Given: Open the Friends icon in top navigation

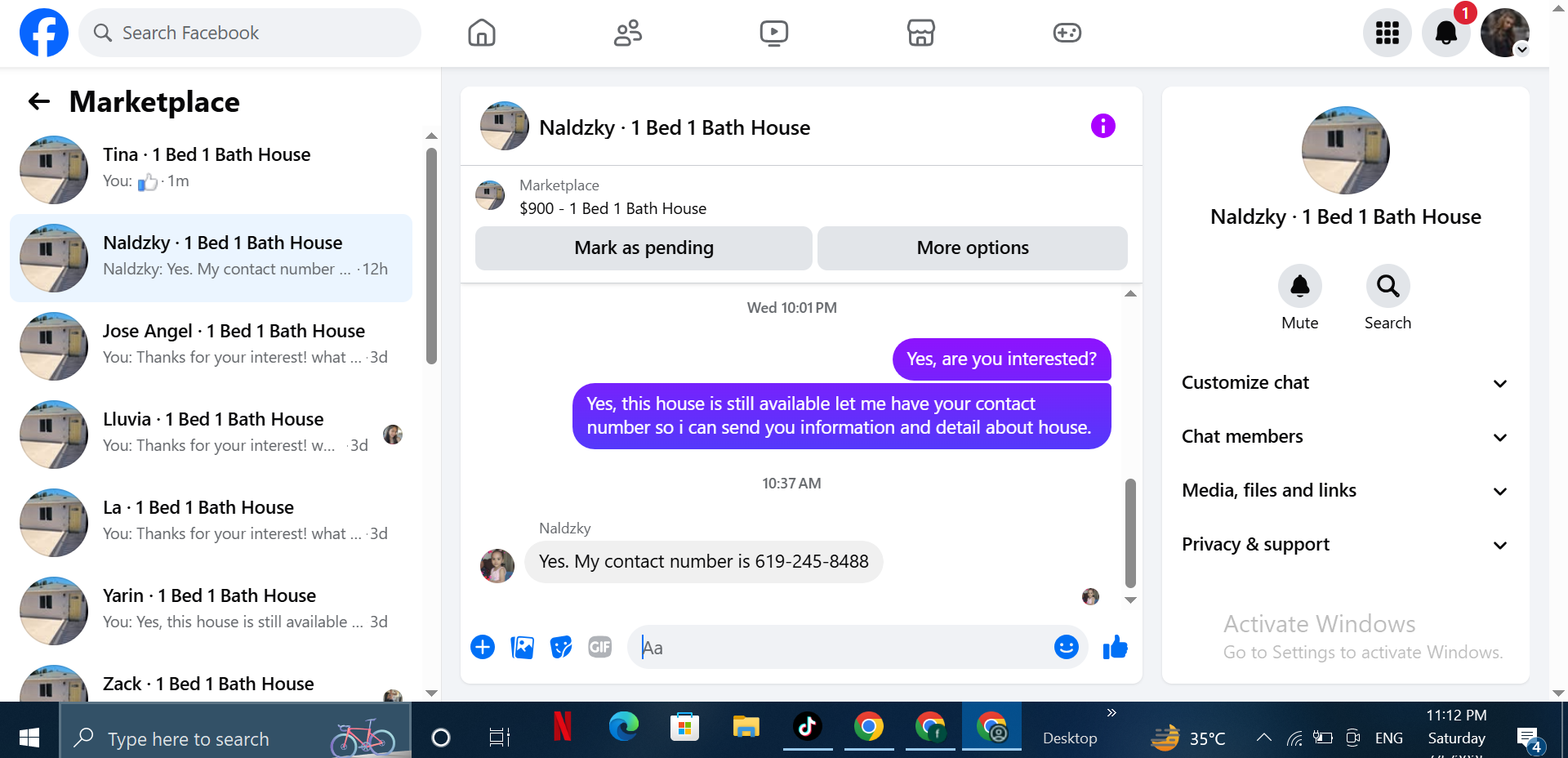Looking at the screenshot, I should tap(627, 33).
